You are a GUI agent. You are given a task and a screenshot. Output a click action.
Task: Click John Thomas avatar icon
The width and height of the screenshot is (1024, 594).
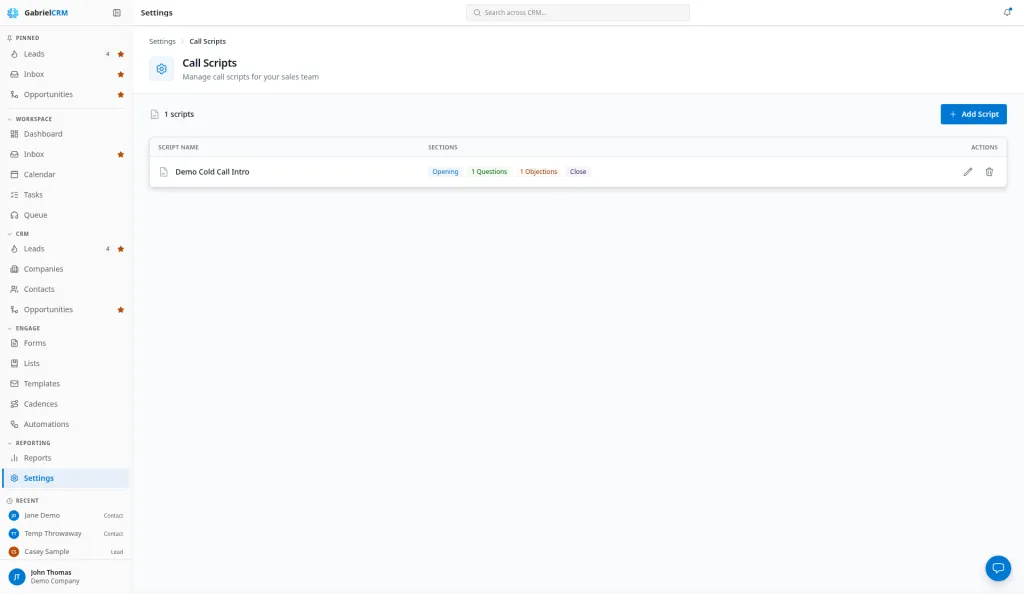coord(17,576)
